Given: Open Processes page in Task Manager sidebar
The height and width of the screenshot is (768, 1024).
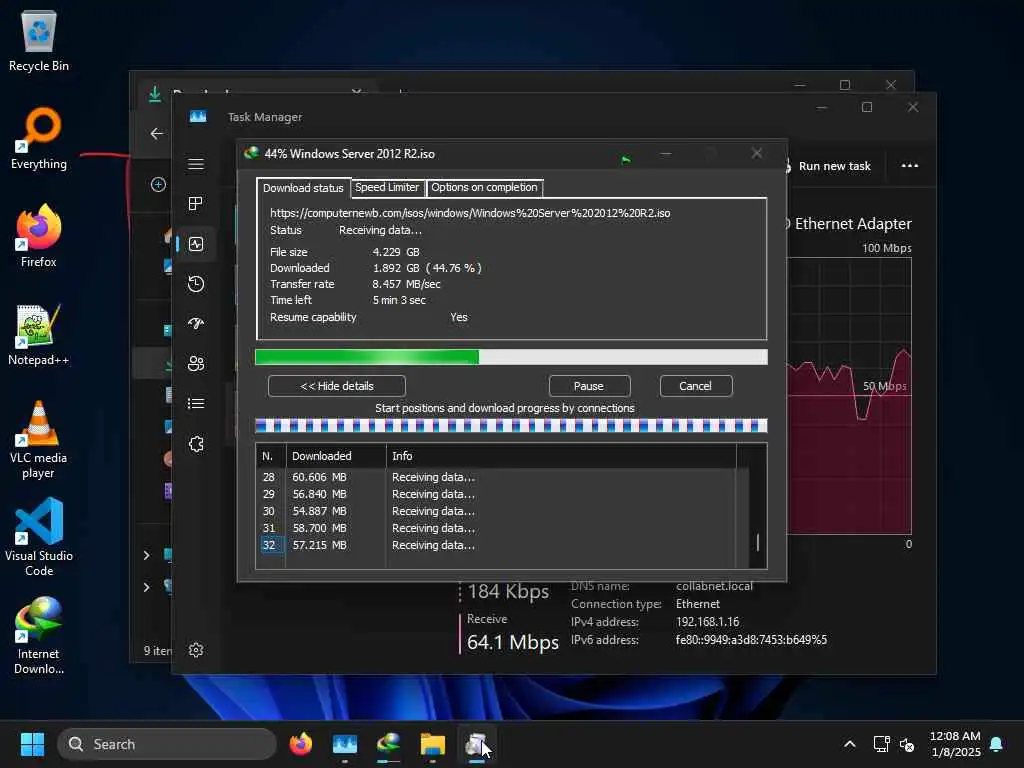Looking at the screenshot, I should click(x=196, y=204).
